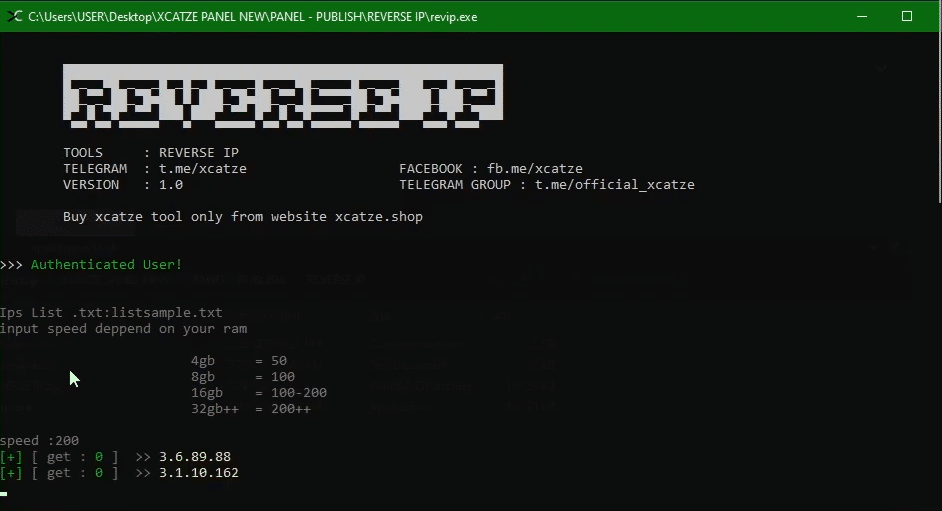Image resolution: width=942 pixels, height=511 pixels.
Task: Click the fb.me/xcatze Facebook text
Action: (x=535, y=169)
